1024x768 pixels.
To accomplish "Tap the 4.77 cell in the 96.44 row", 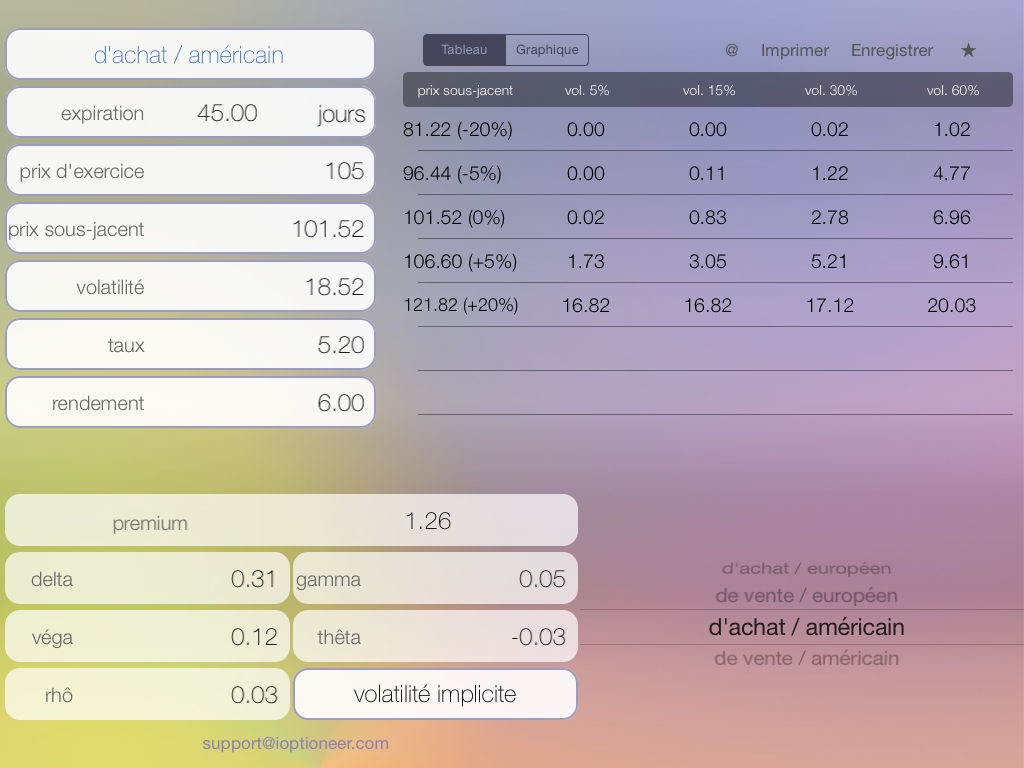I will 952,173.
